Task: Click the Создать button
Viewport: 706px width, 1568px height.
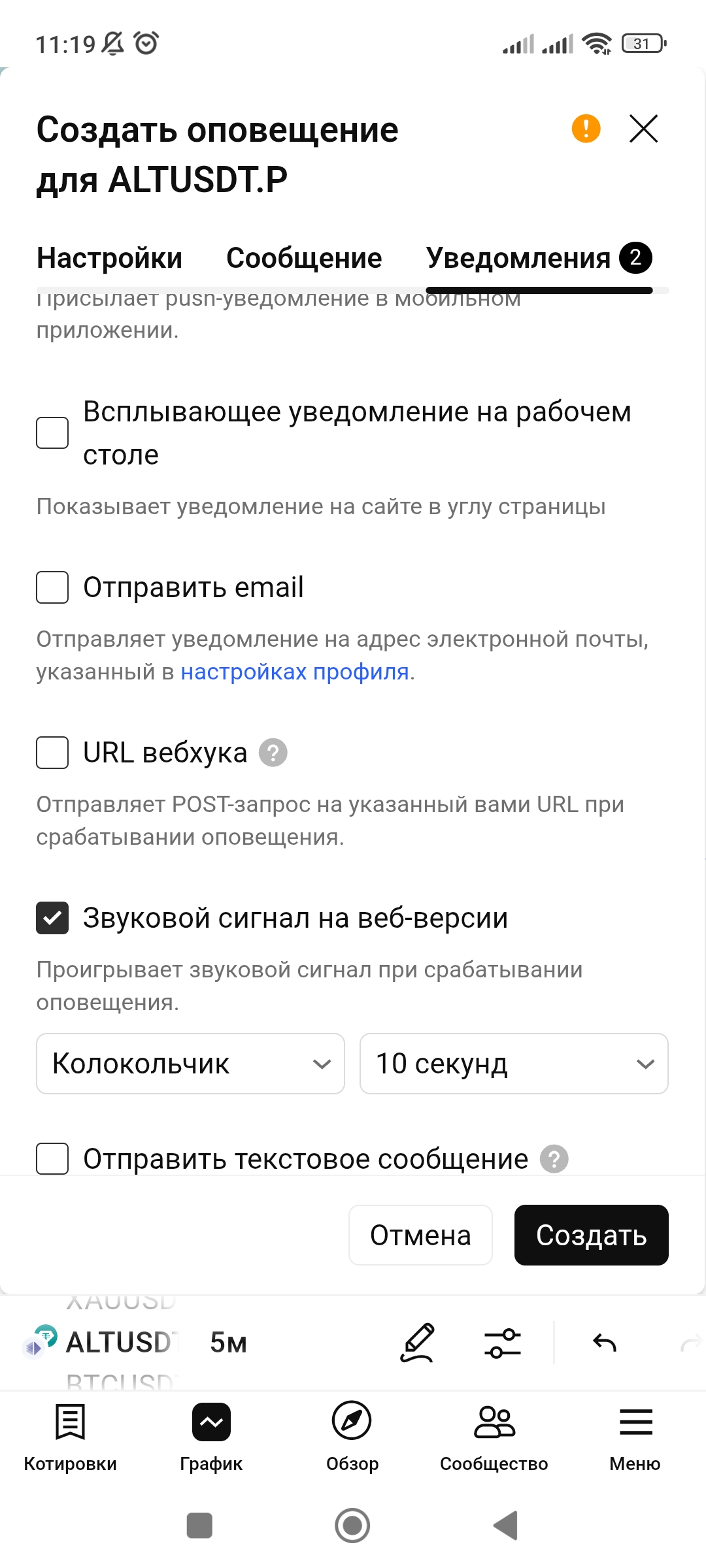Action: (x=591, y=1235)
